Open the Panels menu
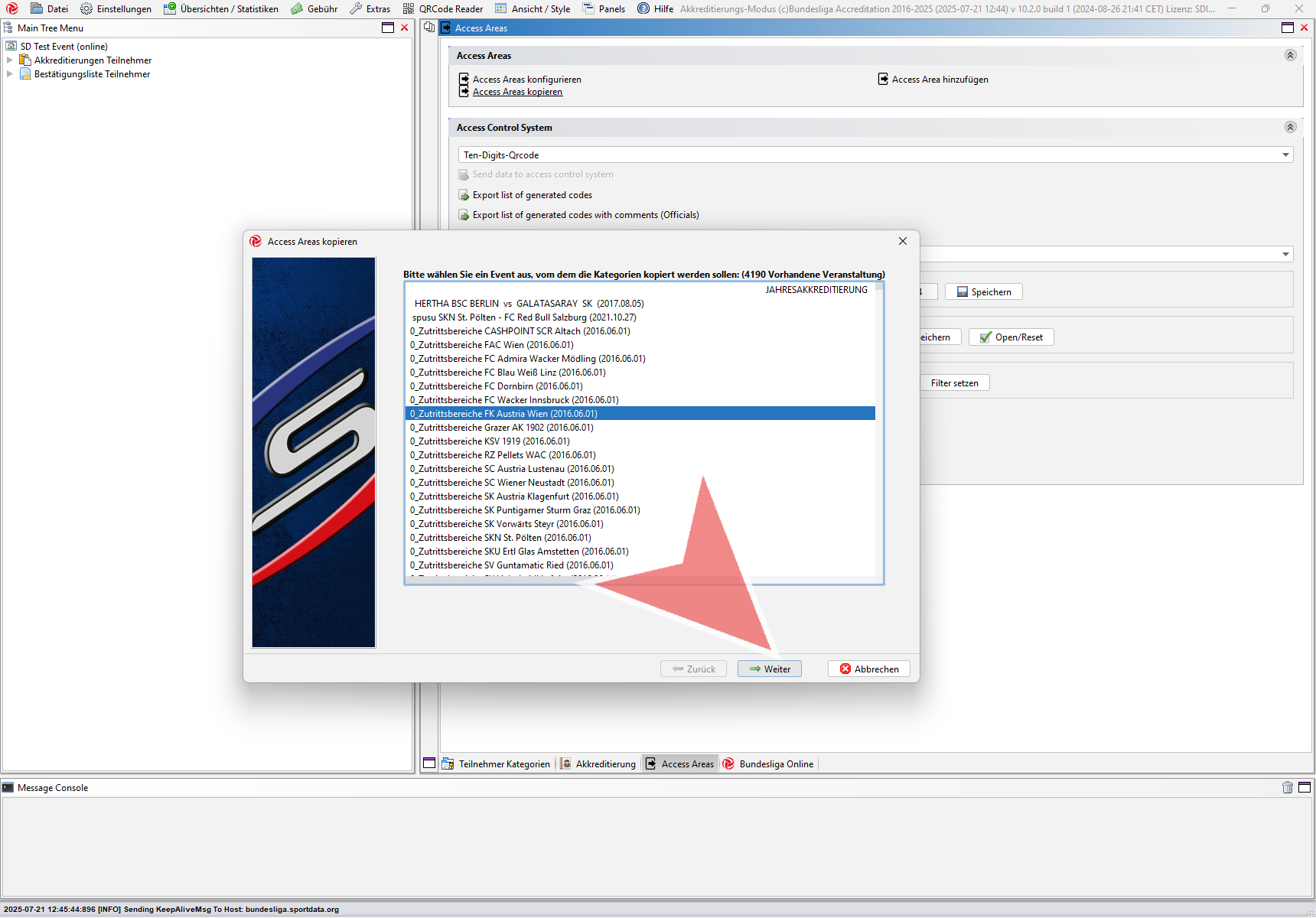The height and width of the screenshot is (918, 1316). click(604, 8)
